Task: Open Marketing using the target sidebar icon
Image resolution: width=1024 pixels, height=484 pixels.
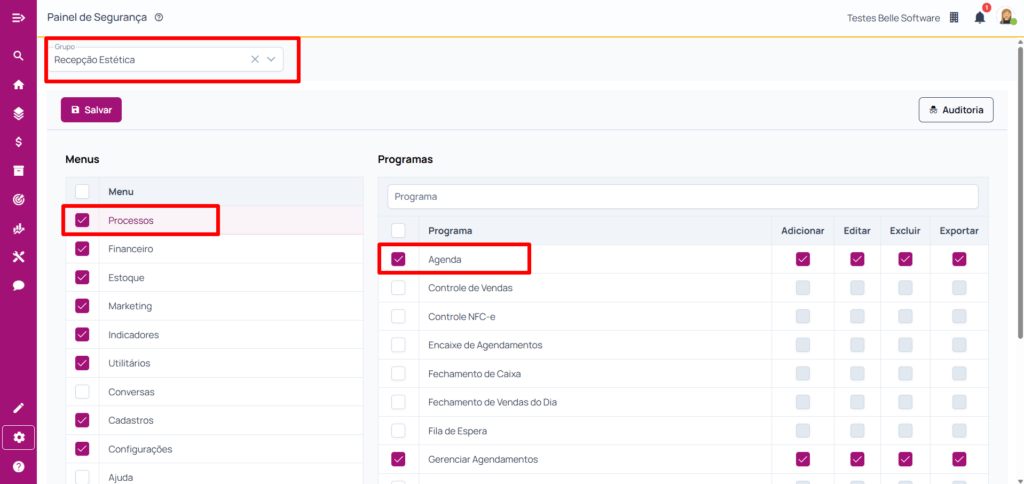Action: click(18, 200)
